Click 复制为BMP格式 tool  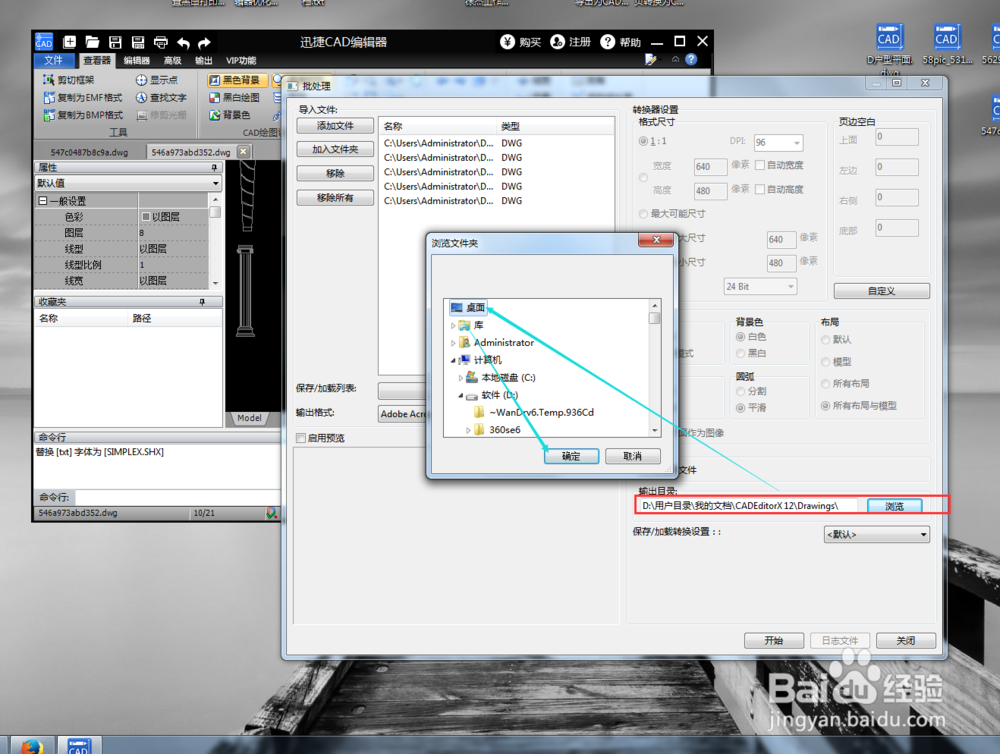point(82,115)
